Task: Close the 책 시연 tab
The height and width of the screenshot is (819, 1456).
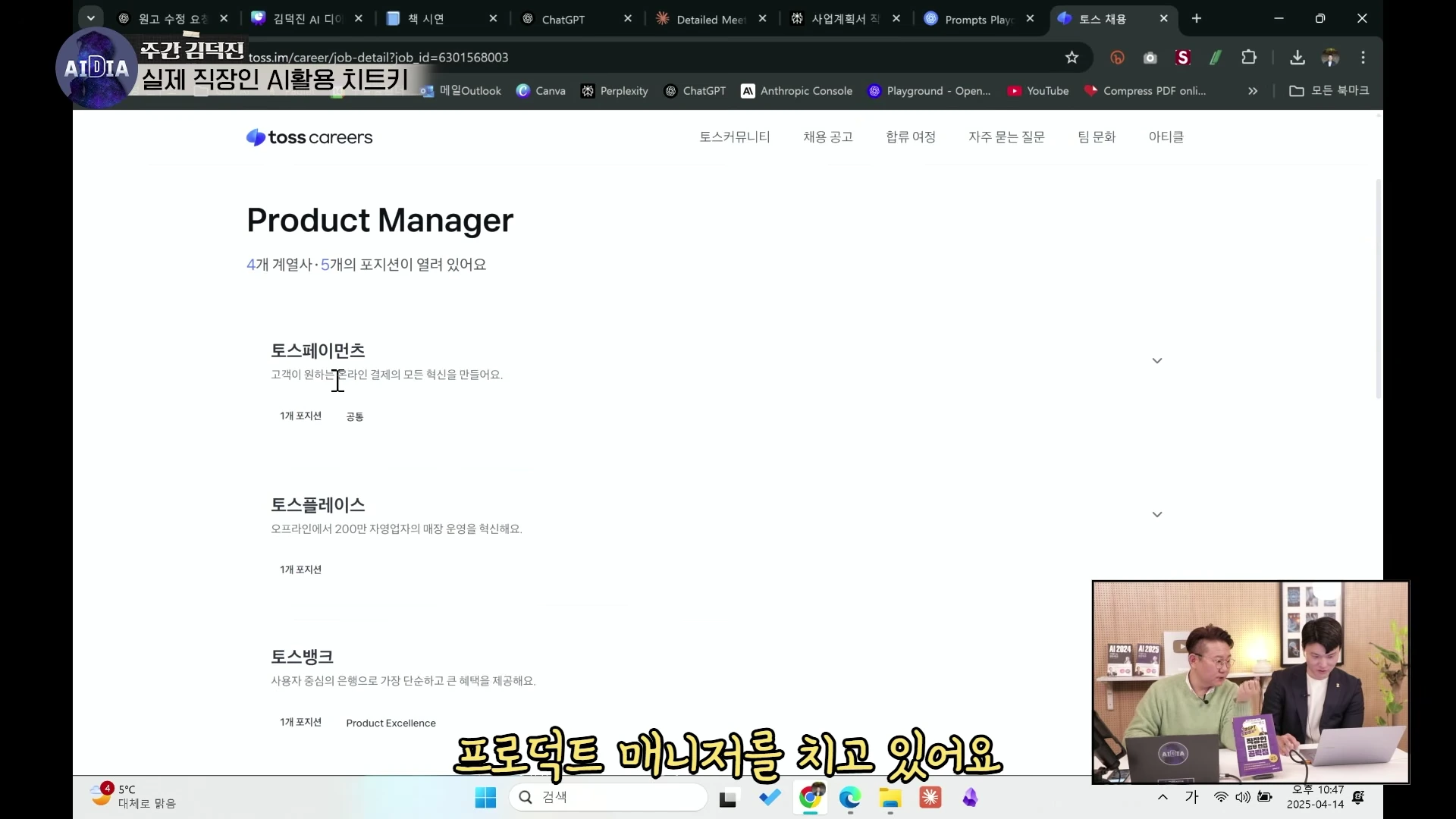Action: 494,18
